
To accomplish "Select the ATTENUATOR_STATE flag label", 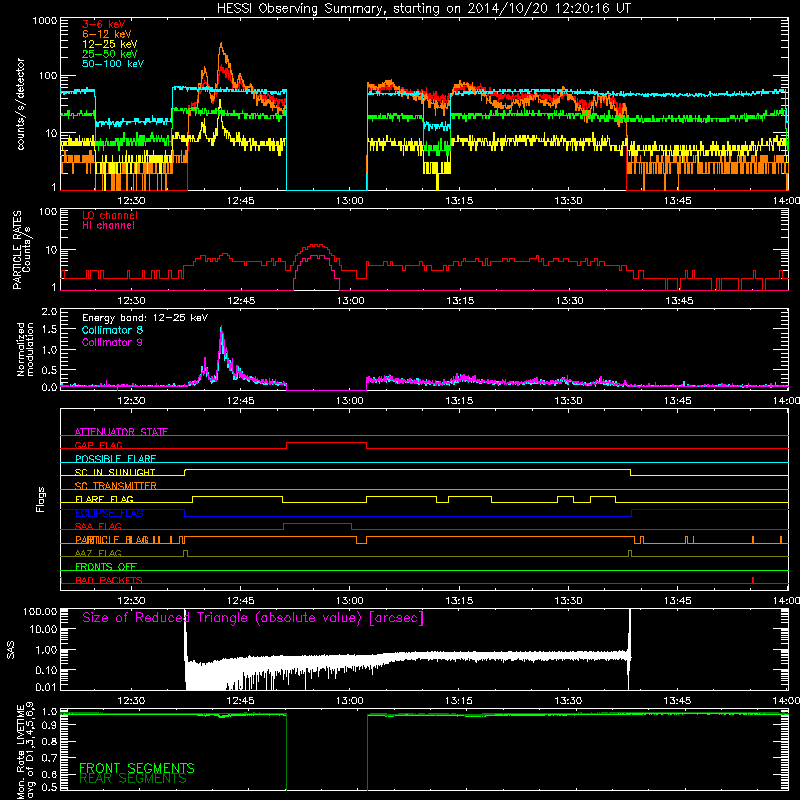I will 121,432.
